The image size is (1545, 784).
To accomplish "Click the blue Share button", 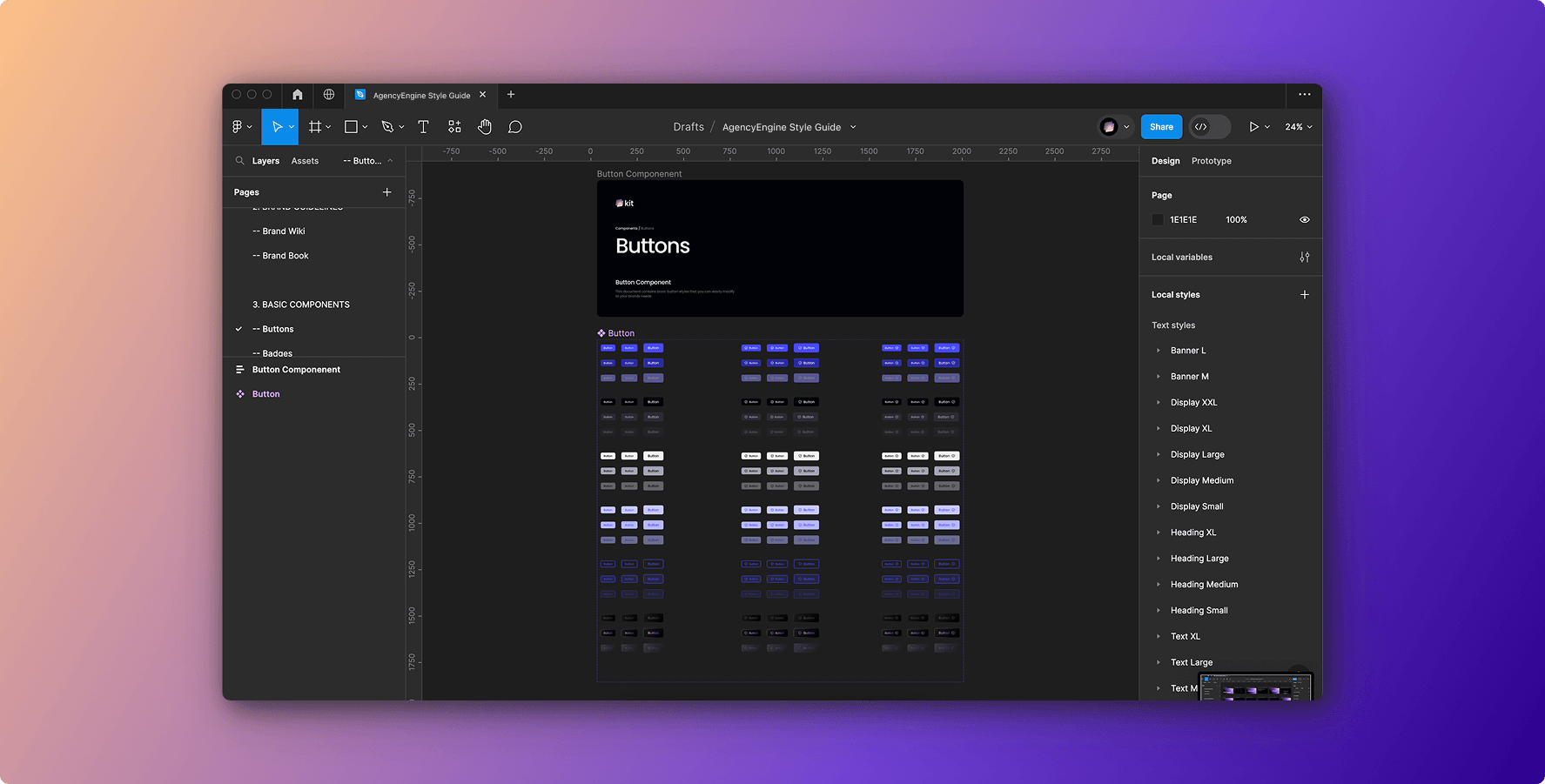I will coord(1161,127).
